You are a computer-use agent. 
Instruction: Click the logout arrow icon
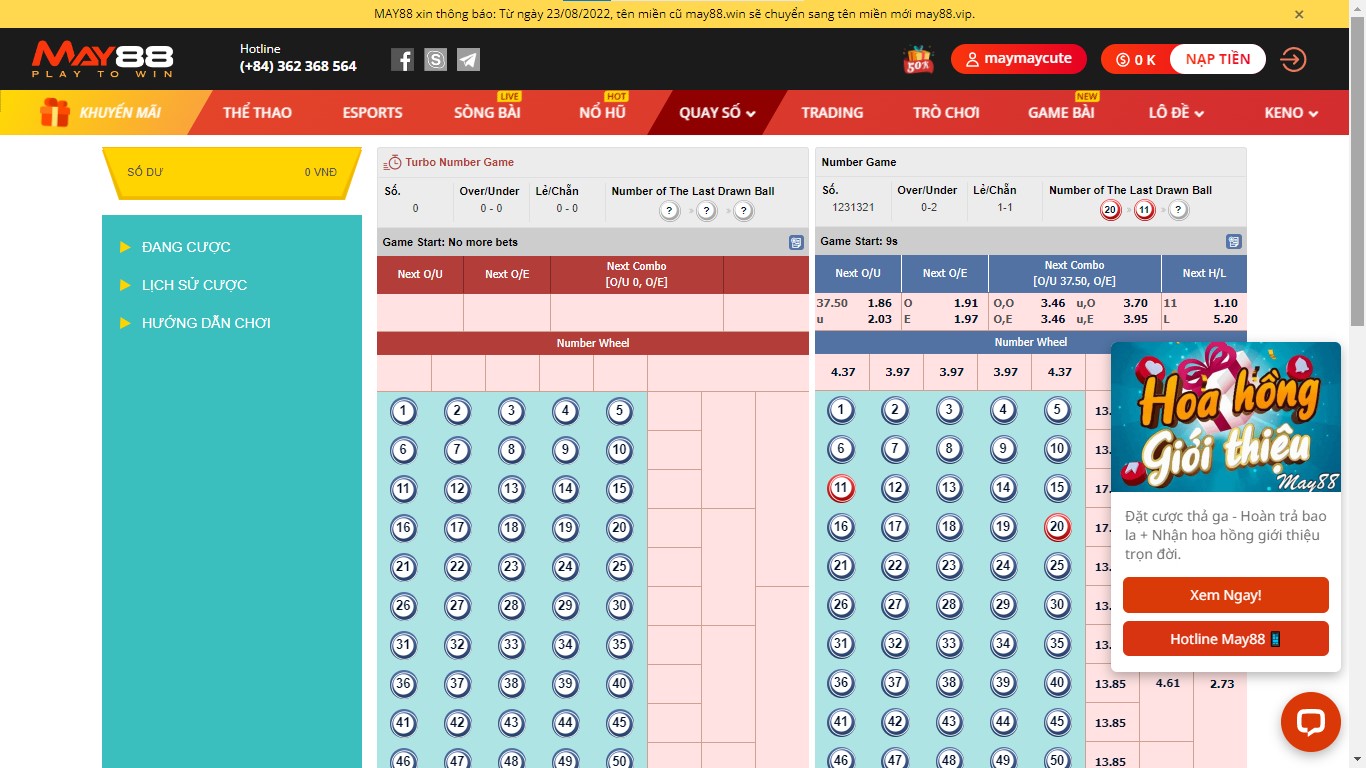tap(1293, 60)
